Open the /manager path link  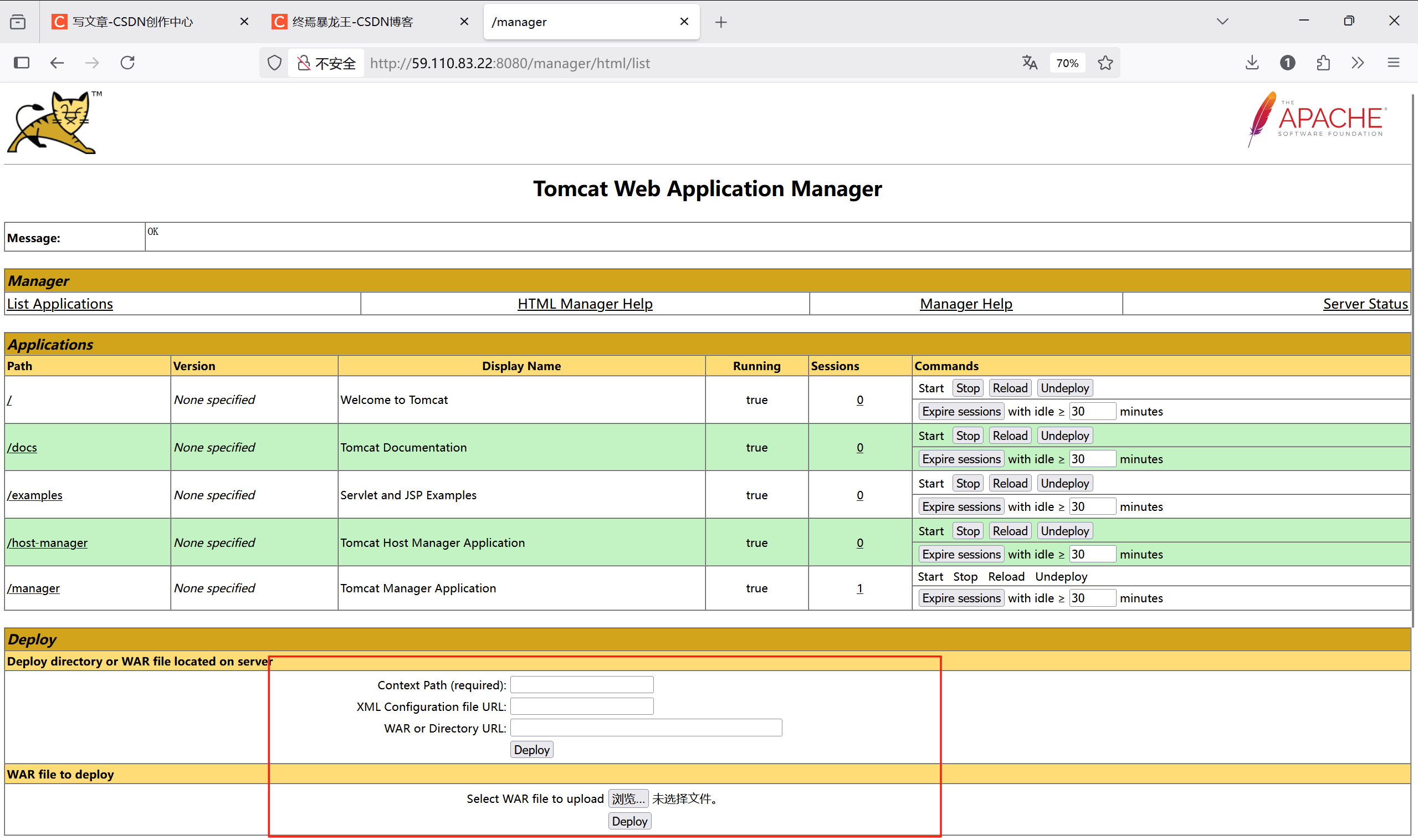(33, 588)
